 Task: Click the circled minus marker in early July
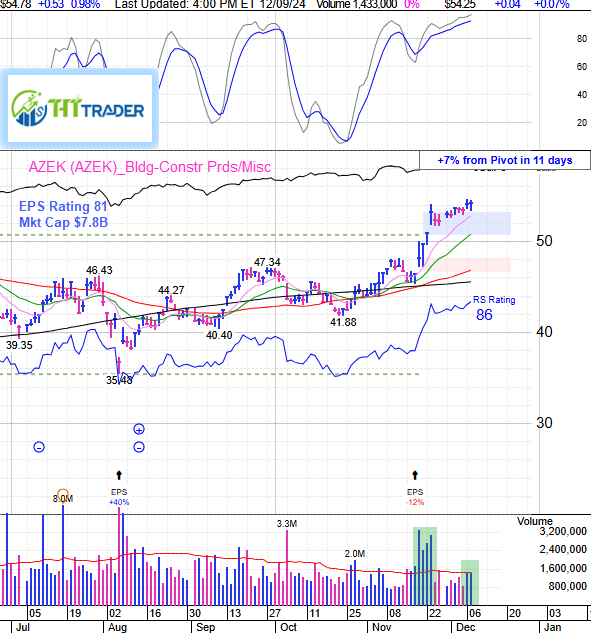click(x=39, y=447)
